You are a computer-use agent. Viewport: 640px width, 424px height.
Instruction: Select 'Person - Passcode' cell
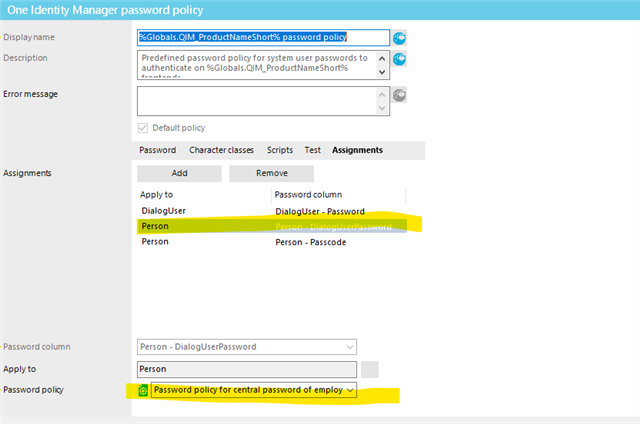coord(311,242)
